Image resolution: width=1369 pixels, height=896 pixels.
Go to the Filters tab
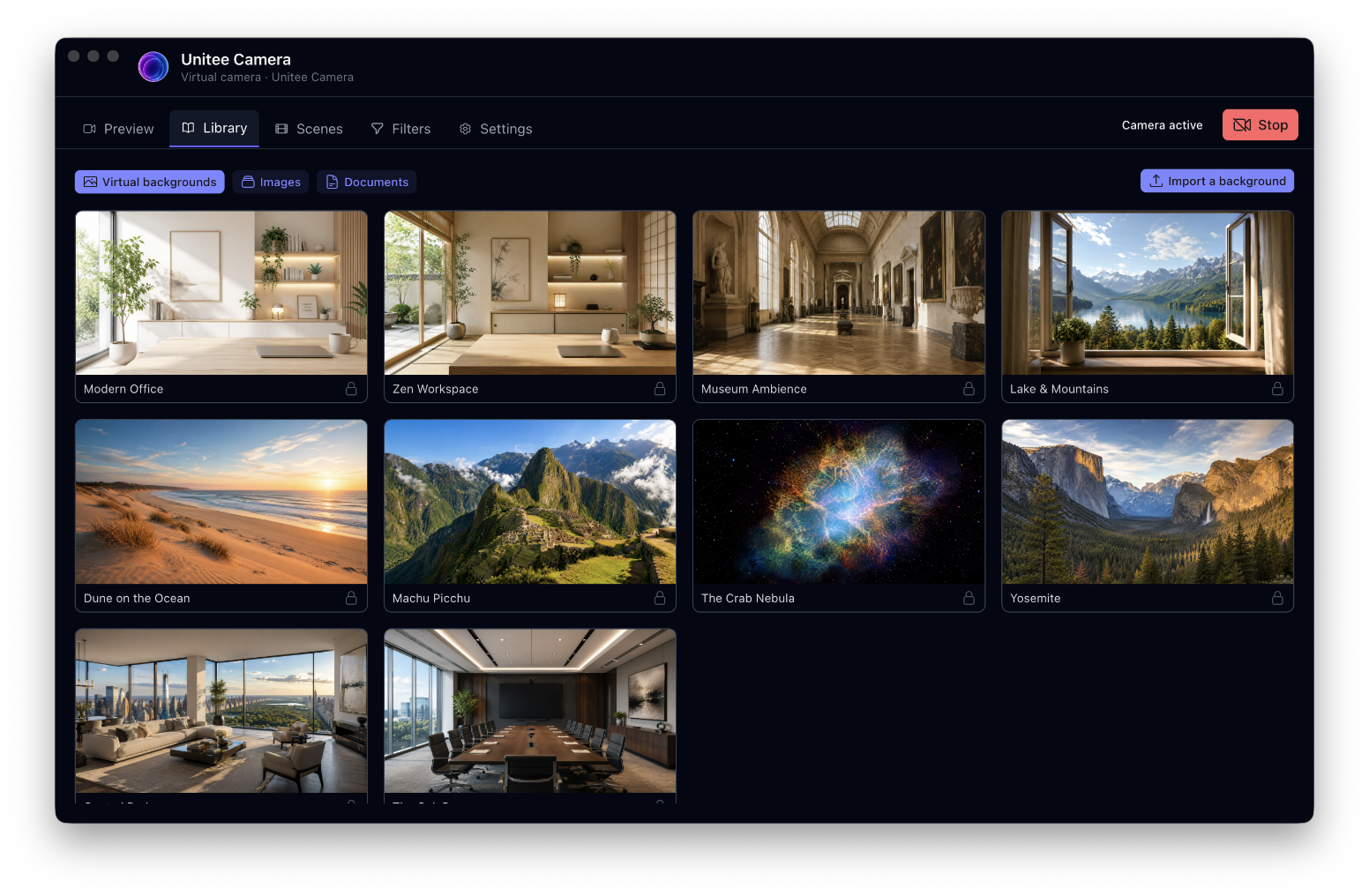(400, 129)
